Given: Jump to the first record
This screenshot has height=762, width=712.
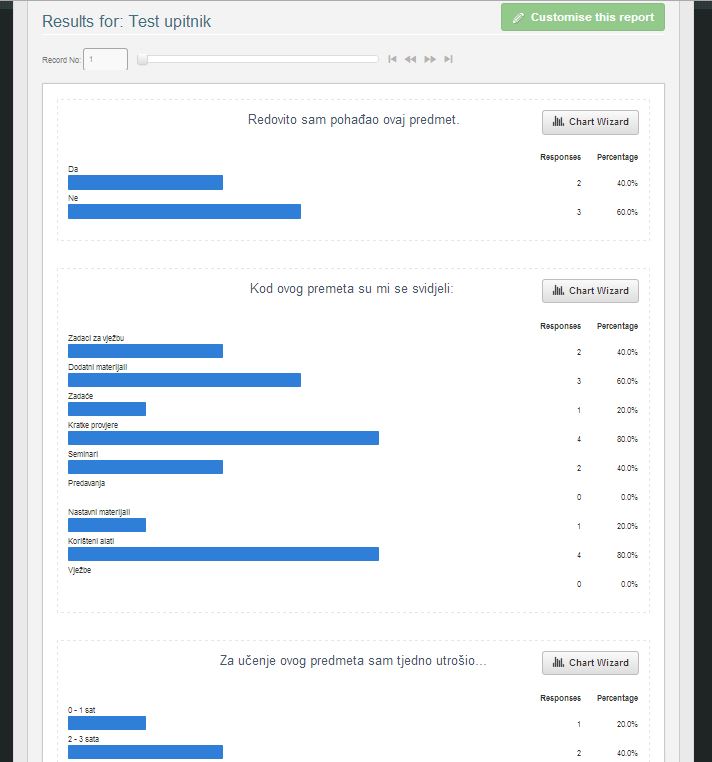Looking at the screenshot, I should tap(393, 60).
